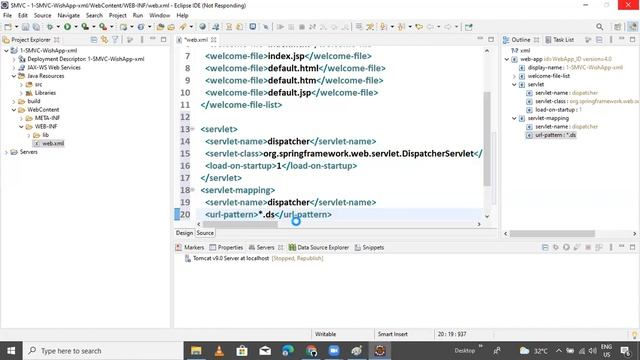This screenshot has width=640, height=360.
Task: Open the File menu
Action: pyautogui.click(x=7, y=16)
